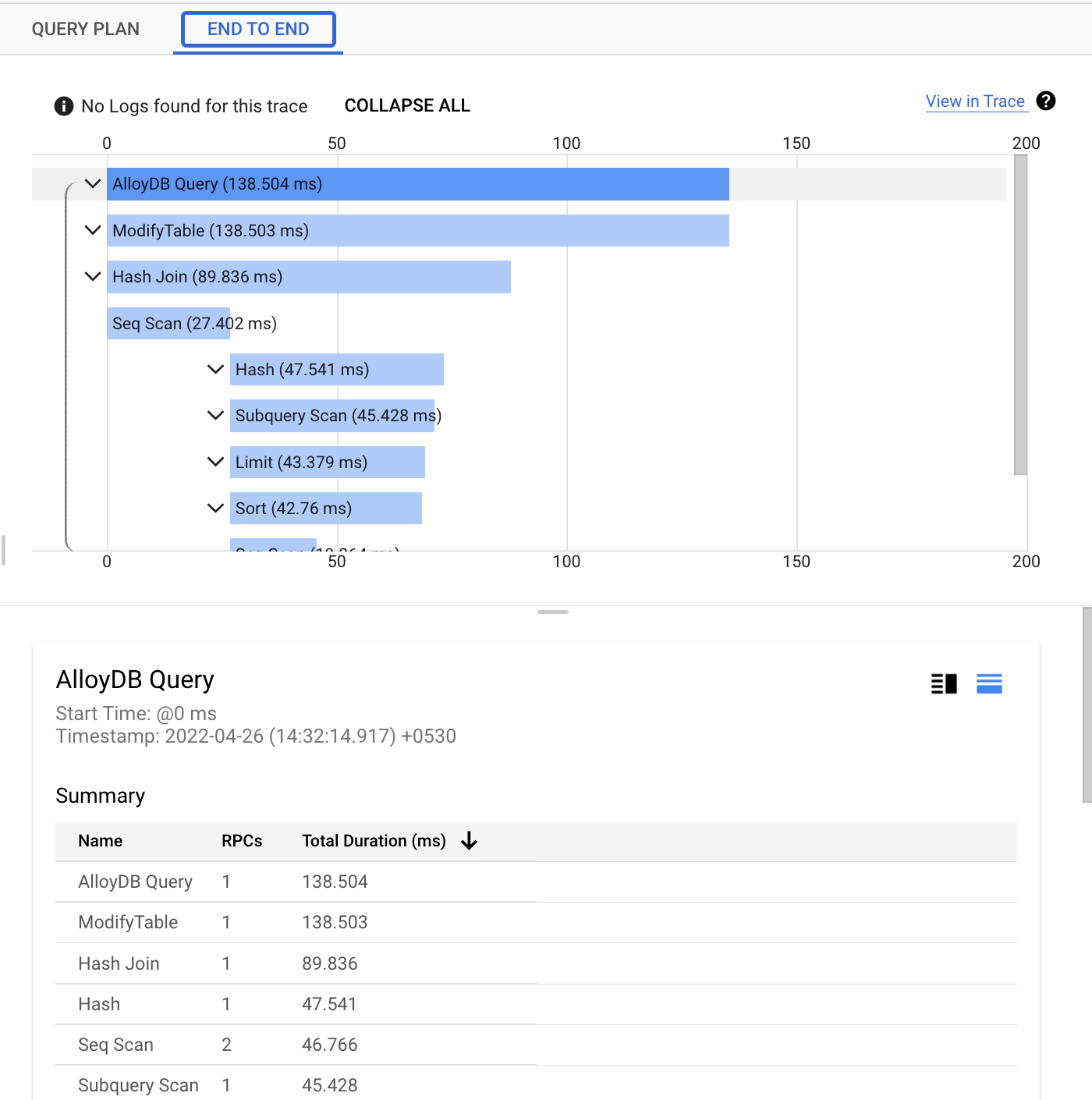Sort by Name column header

click(101, 841)
